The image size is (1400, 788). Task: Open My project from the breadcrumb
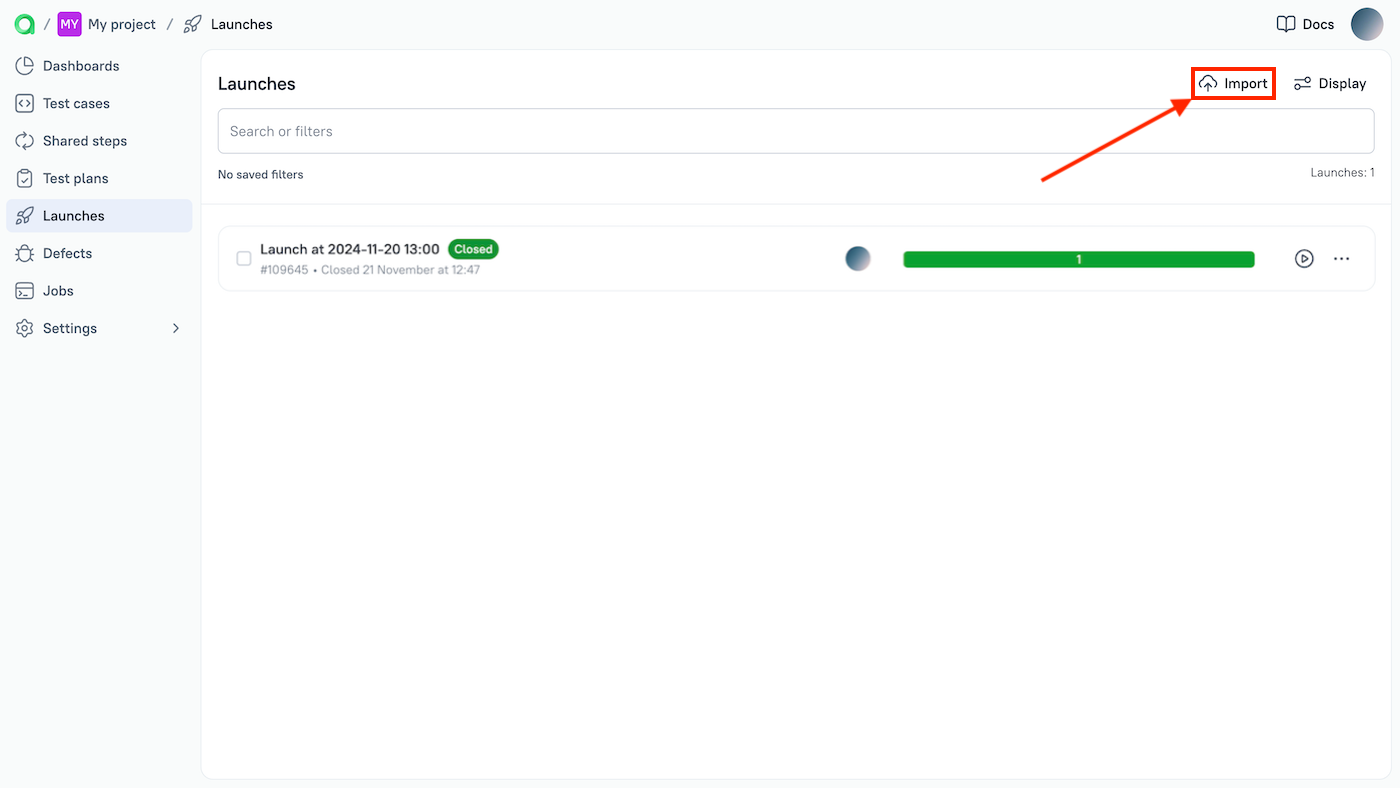click(x=121, y=24)
